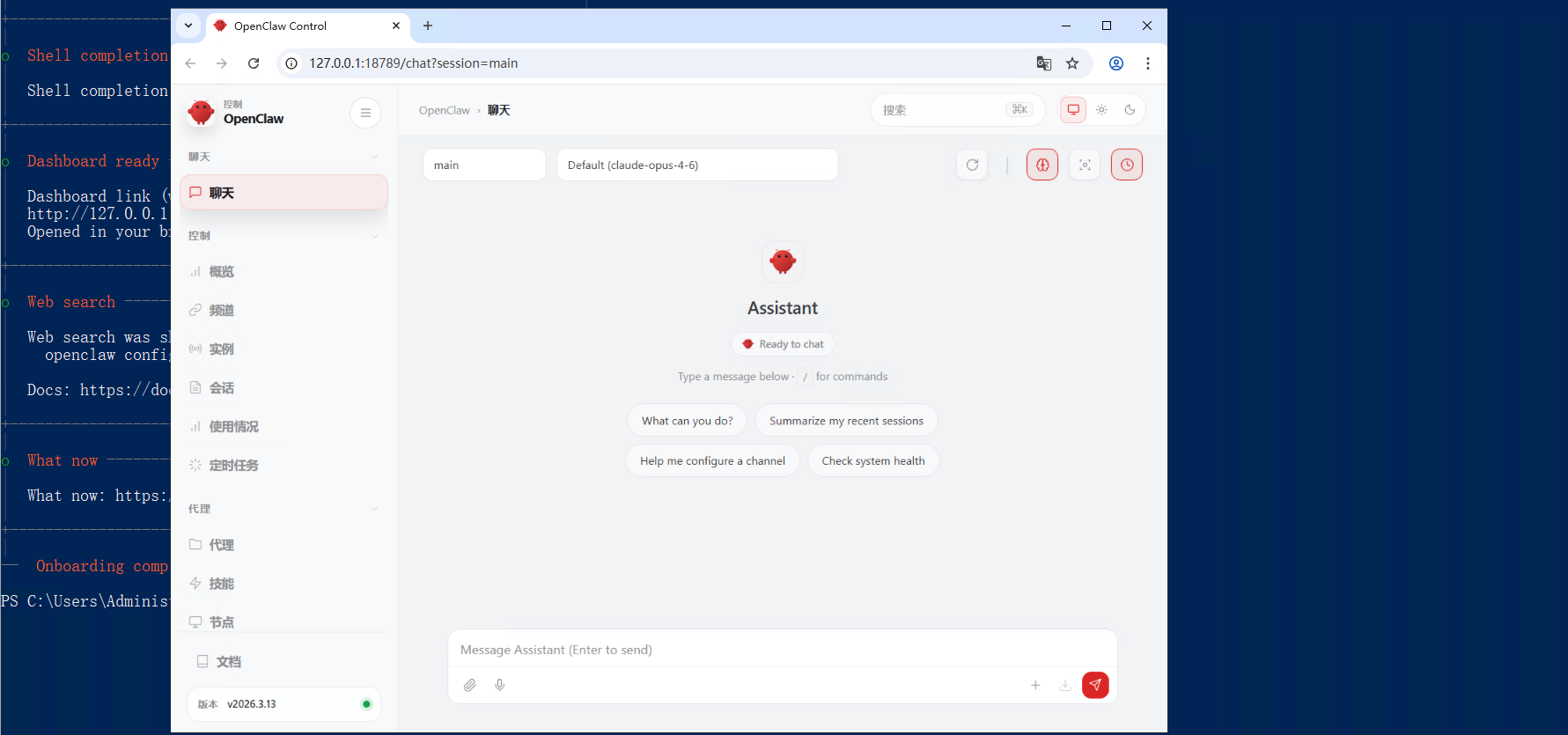Click the paperclip attach file icon

pyautogui.click(x=470, y=685)
